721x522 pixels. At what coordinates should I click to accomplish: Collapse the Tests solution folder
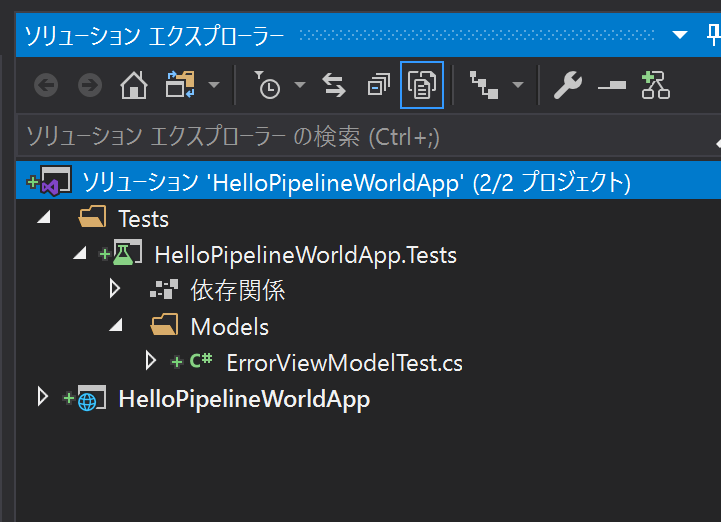tap(43, 219)
